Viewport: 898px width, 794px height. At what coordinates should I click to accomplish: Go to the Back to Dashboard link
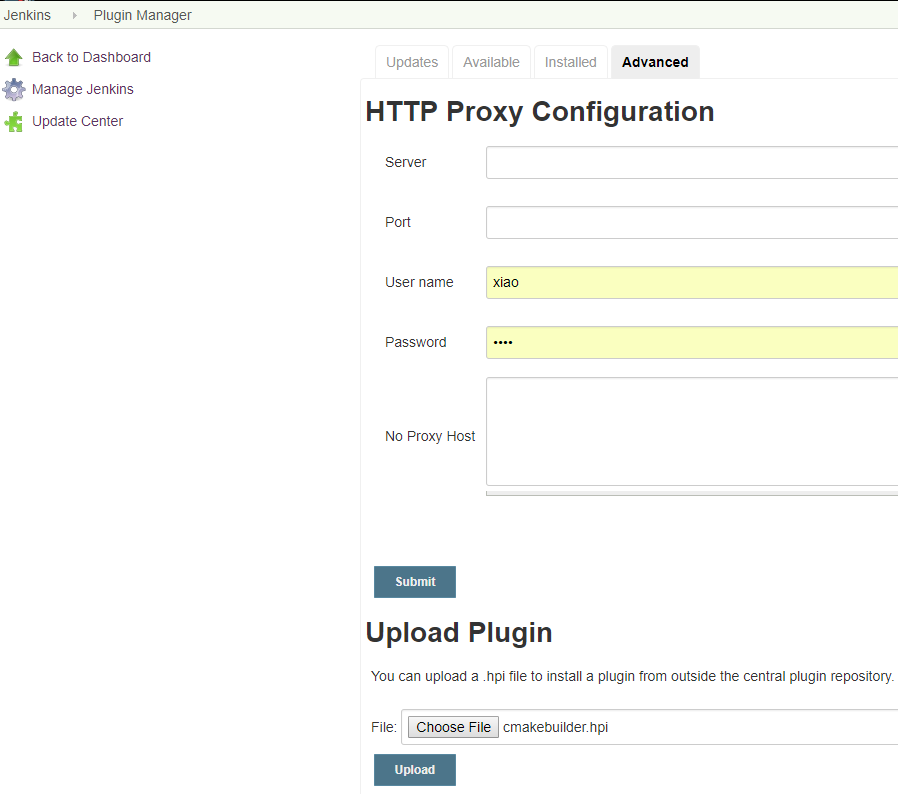(91, 57)
